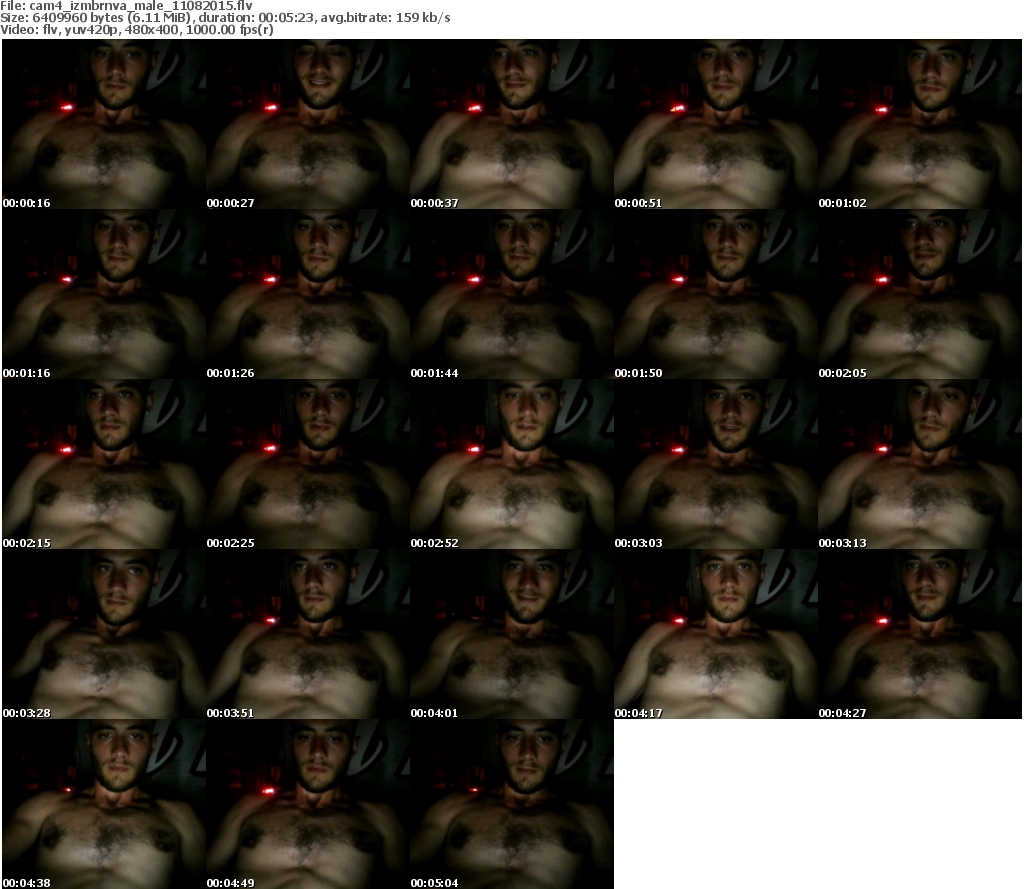The height and width of the screenshot is (889, 1024).
Task: Click the 00:04:17 preview thumbnail
Action: pos(716,634)
